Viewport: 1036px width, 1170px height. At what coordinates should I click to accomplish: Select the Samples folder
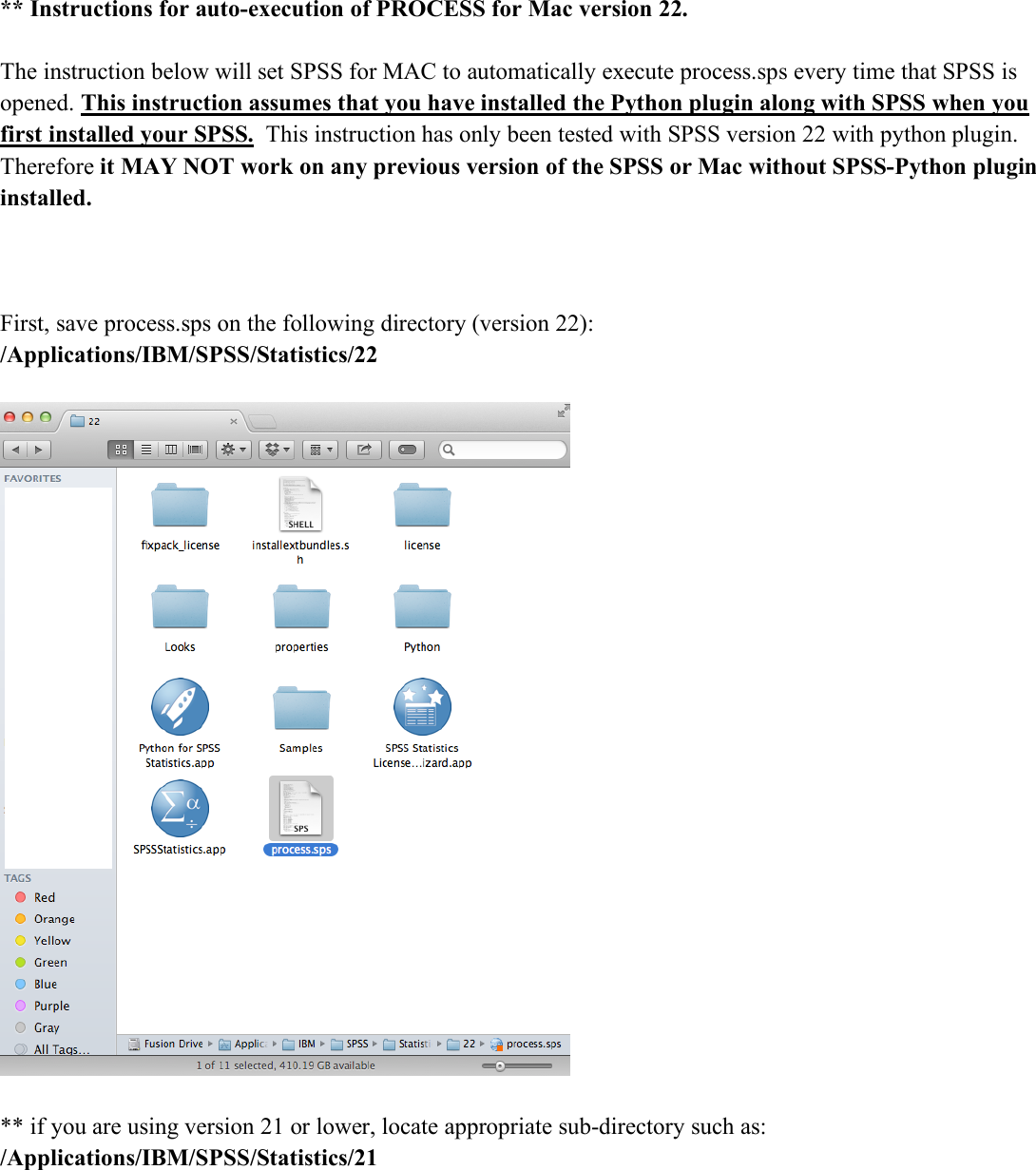[x=301, y=708]
